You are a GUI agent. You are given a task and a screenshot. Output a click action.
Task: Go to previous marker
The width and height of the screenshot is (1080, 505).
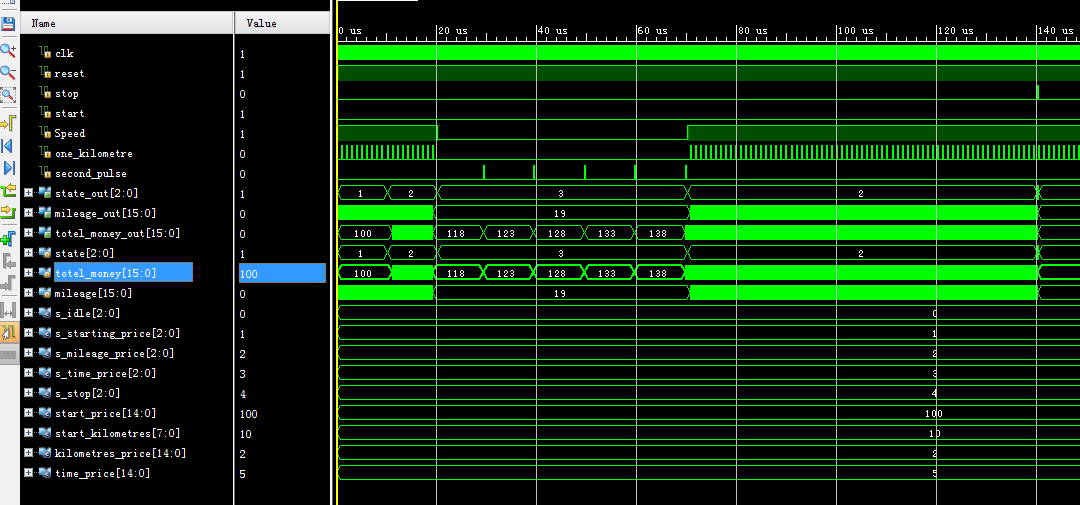[x=8, y=261]
